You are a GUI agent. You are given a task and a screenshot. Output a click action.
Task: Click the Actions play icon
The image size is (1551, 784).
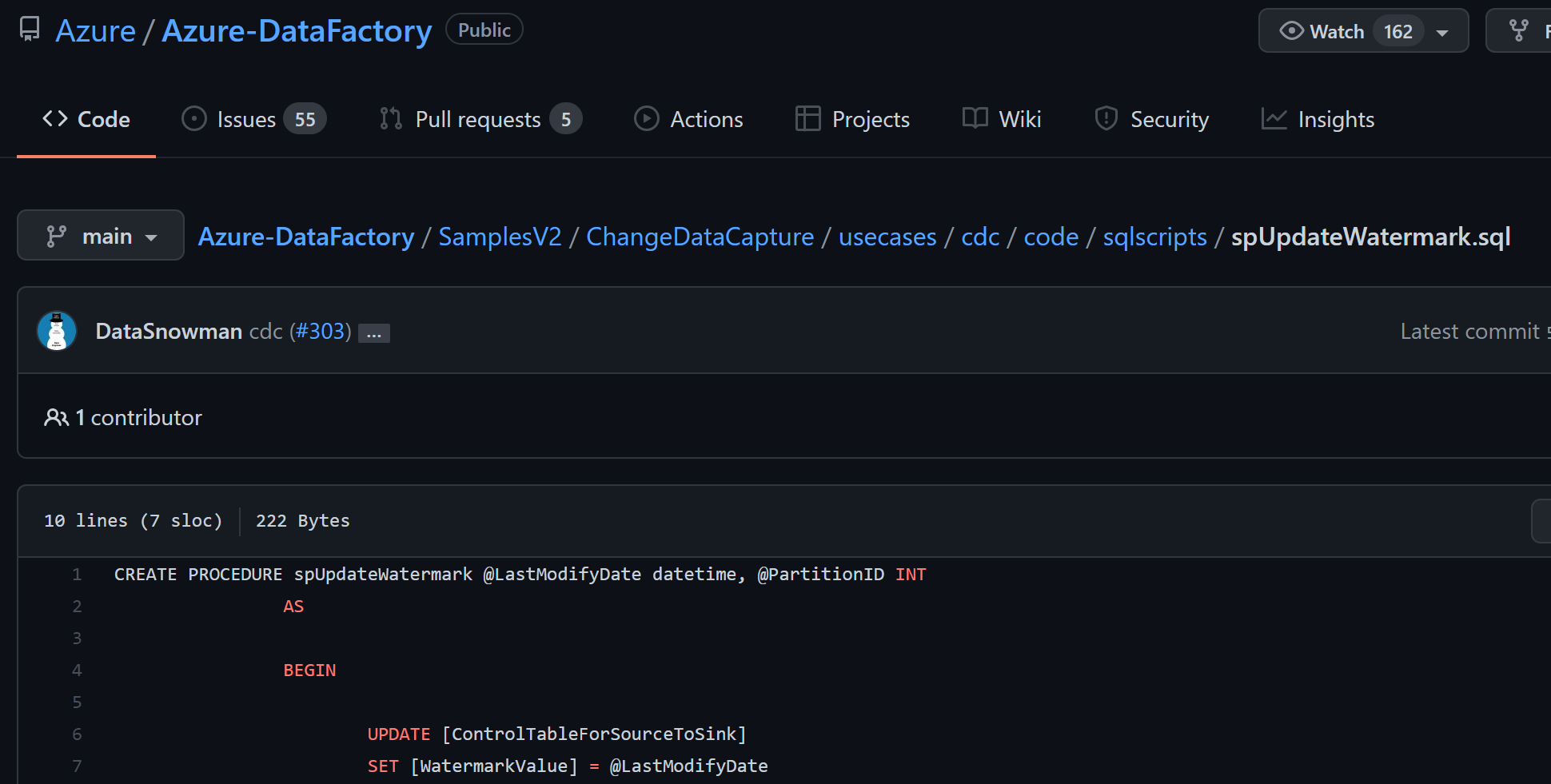tap(646, 118)
